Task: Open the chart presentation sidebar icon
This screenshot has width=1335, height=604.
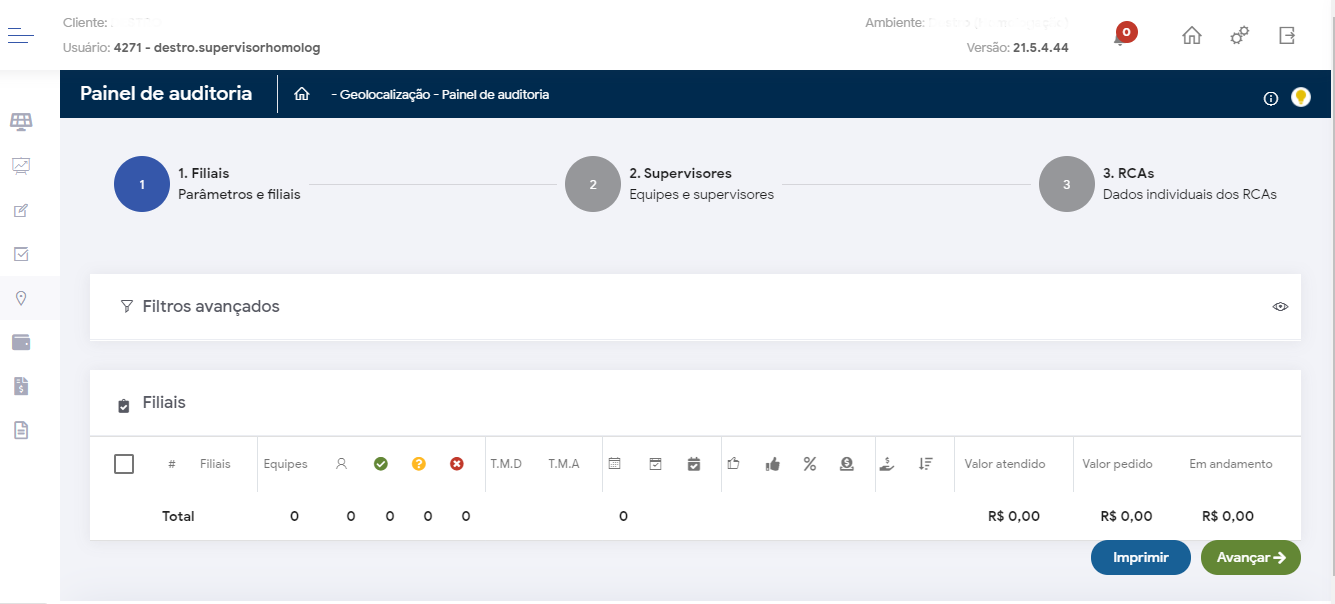Action: pyautogui.click(x=21, y=165)
